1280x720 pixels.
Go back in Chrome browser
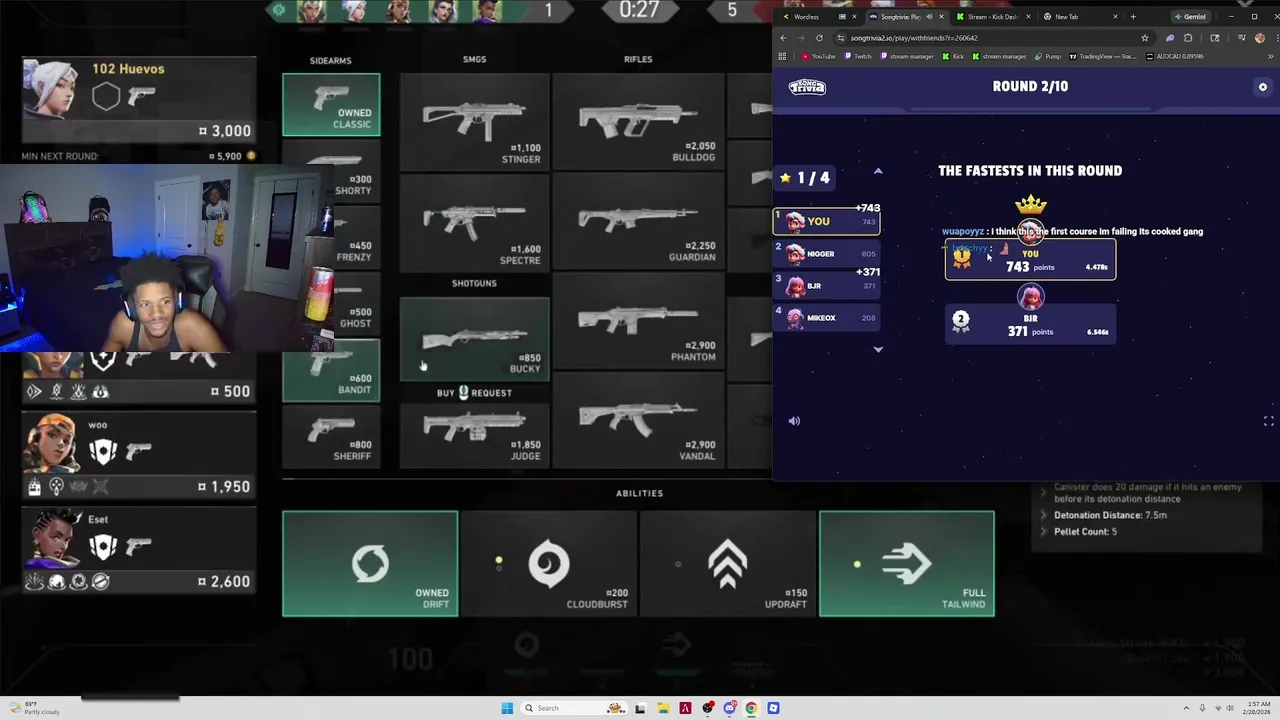(784, 38)
